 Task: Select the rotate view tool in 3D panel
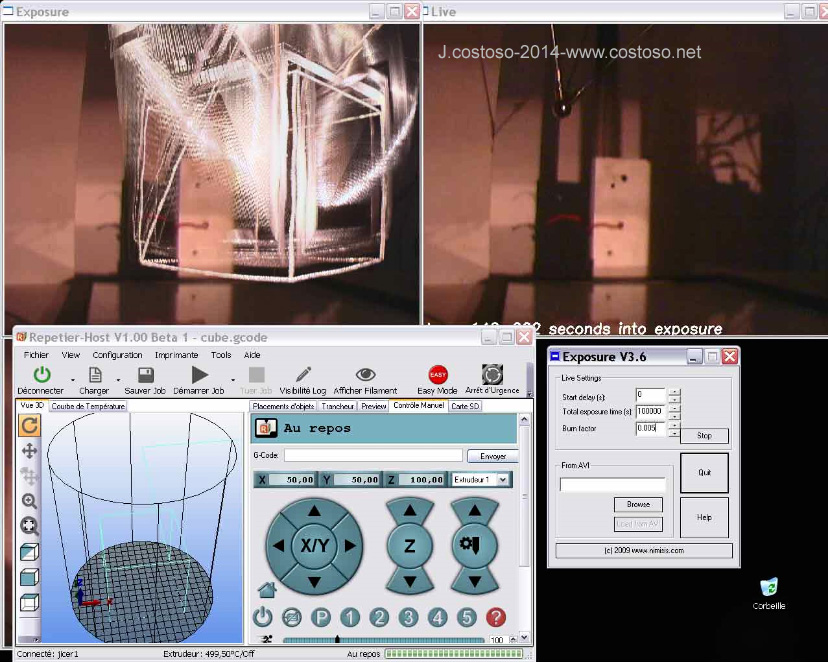[x=29, y=426]
